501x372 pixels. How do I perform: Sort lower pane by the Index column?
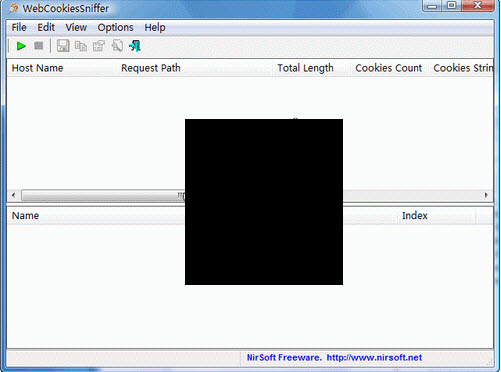pos(436,216)
